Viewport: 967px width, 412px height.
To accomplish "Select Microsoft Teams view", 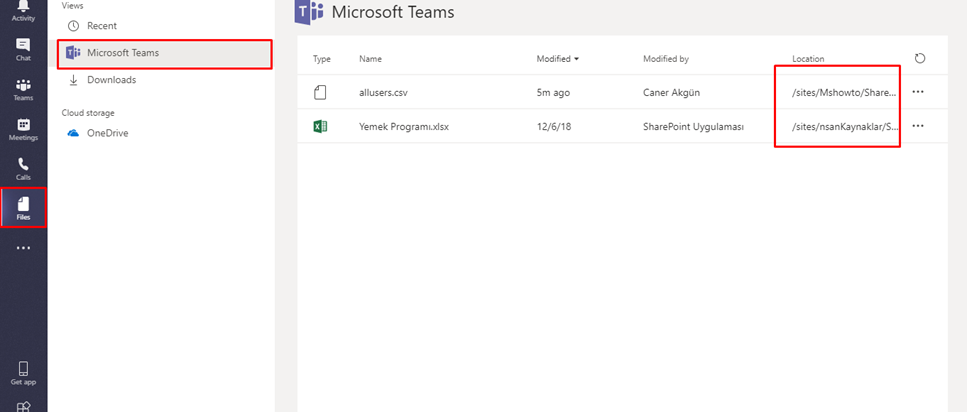I will coord(165,54).
